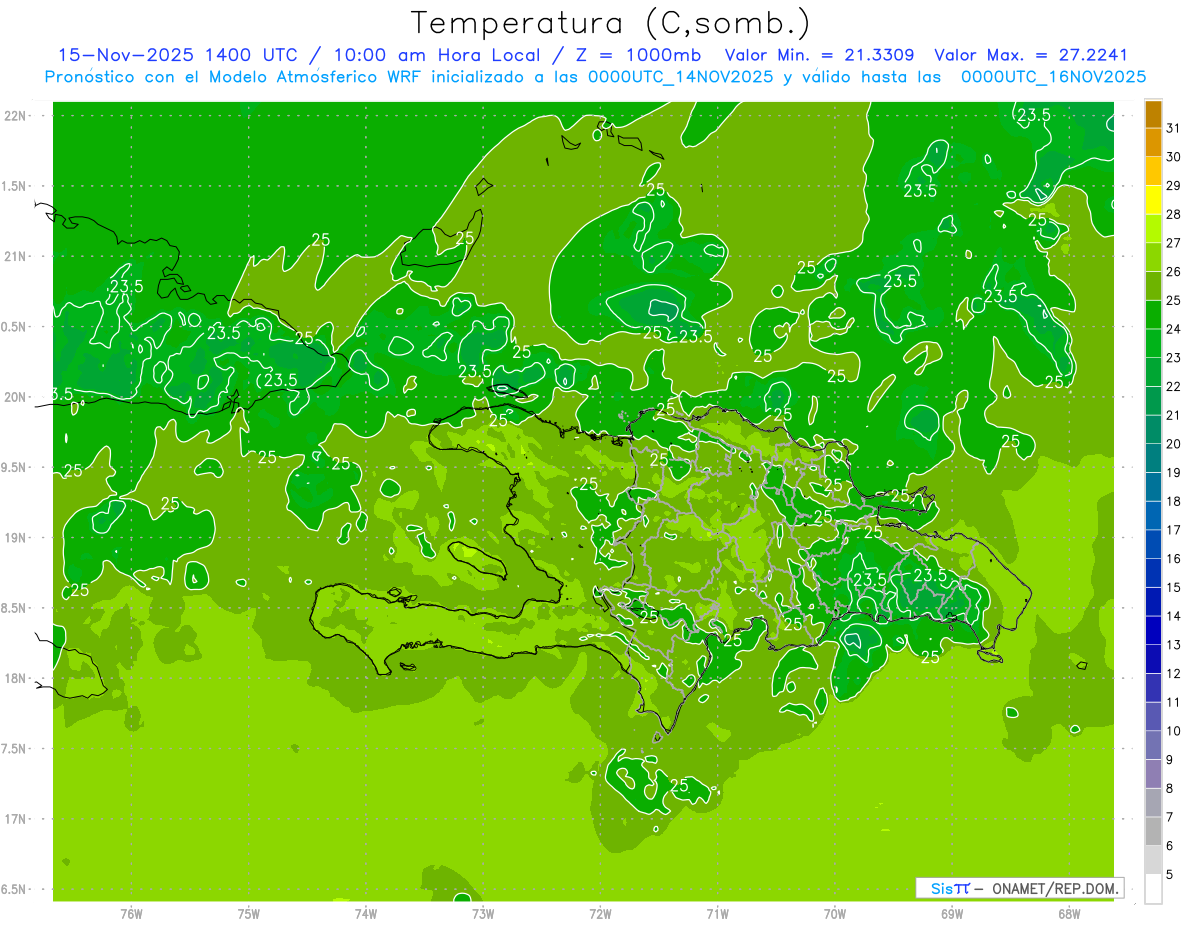Click the '75W' longitude axis label
The width and height of the screenshot is (1200, 927).
248,913
